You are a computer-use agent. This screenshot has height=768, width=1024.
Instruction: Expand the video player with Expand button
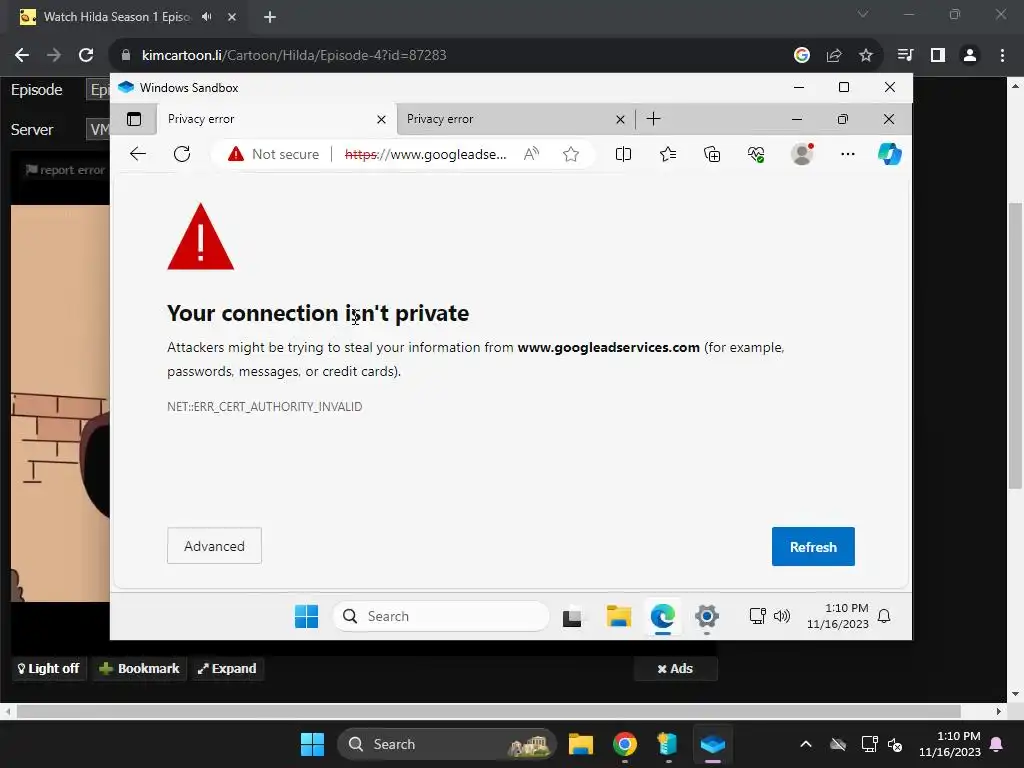[x=227, y=668]
